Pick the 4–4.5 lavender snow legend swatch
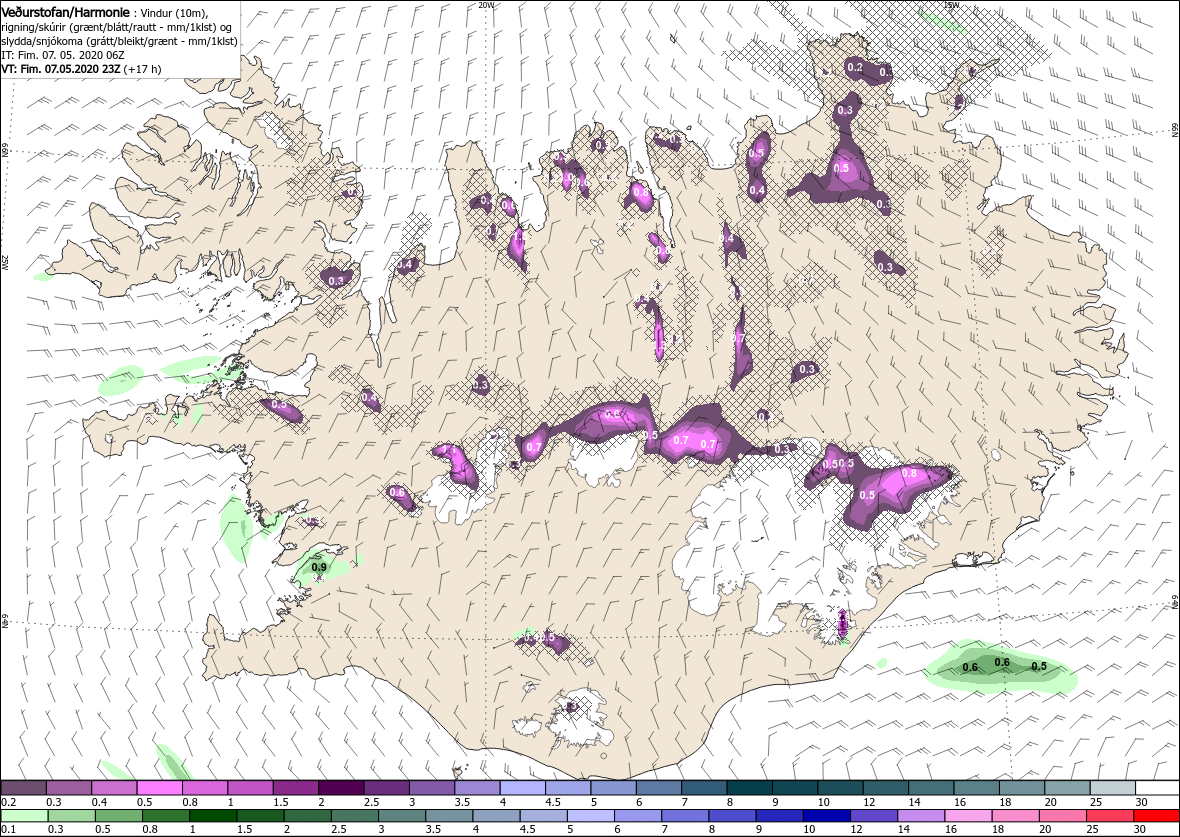Image resolution: width=1180 pixels, height=837 pixels. click(522, 788)
